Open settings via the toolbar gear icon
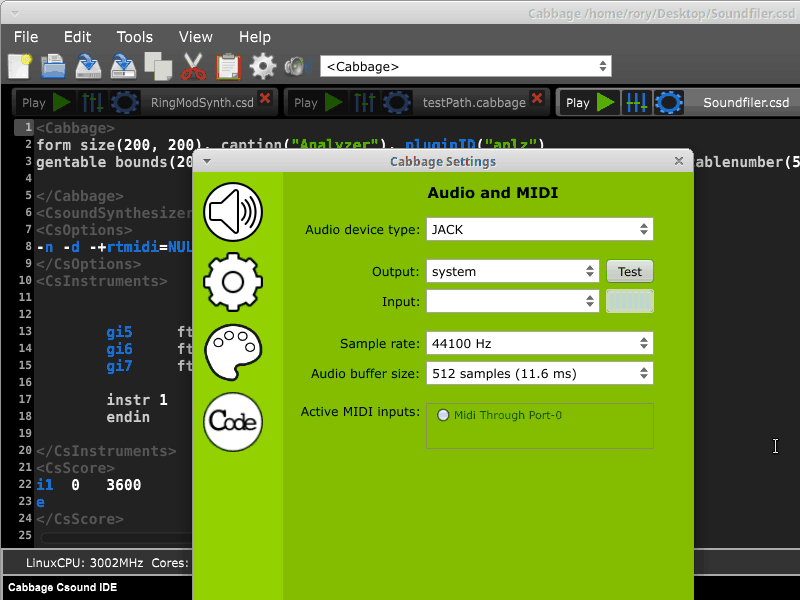Image resolution: width=800 pixels, height=600 pixels. 263,67
